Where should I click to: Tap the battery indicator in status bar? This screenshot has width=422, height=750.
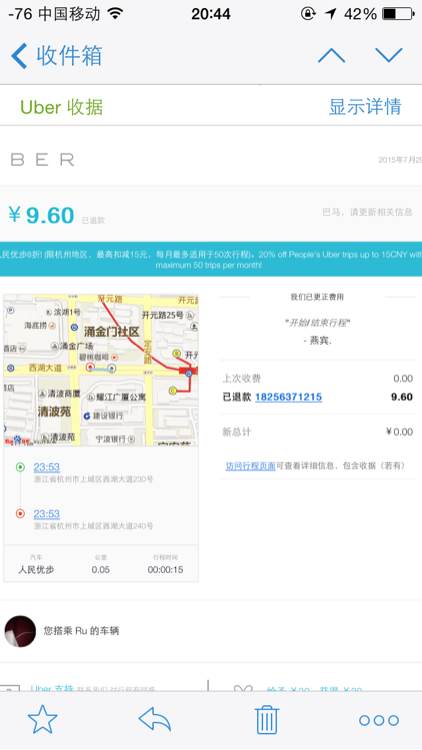[398, 14]
